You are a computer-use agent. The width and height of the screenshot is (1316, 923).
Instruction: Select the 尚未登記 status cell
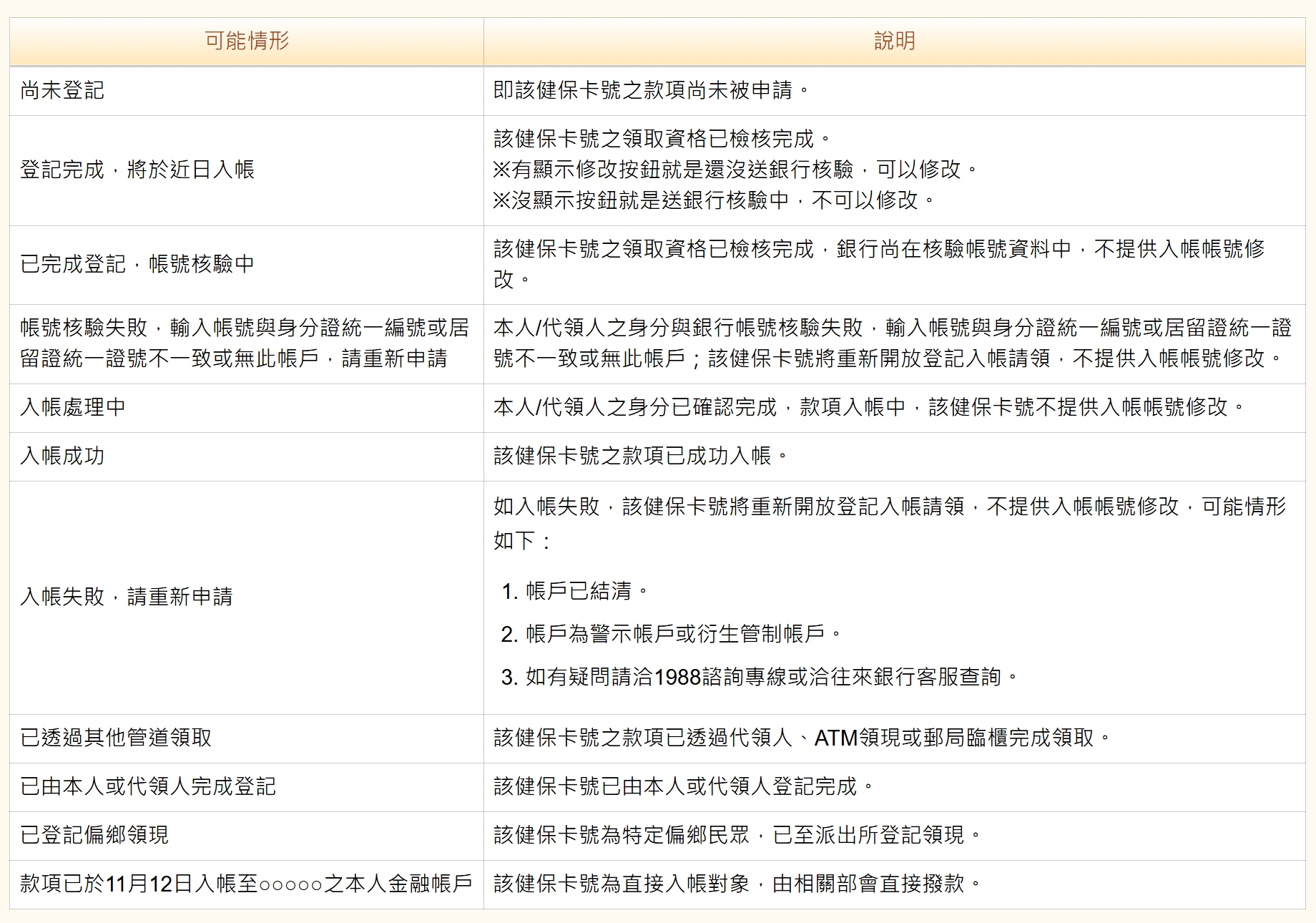click(62, 90)
